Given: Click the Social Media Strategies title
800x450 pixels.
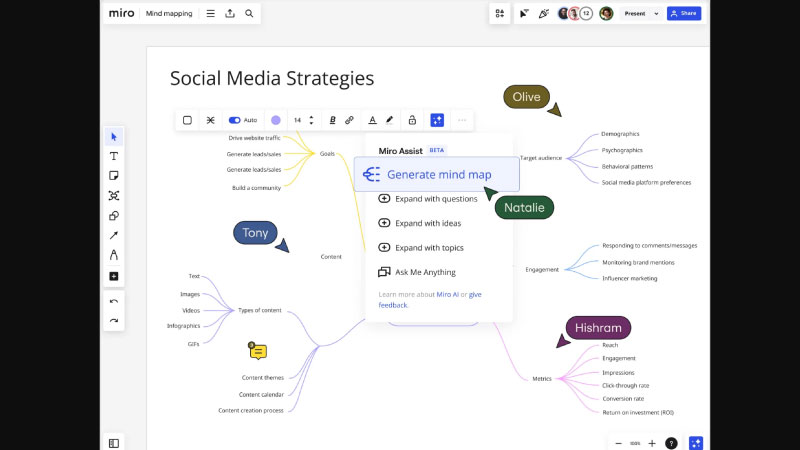Looking at the screenshot, I should pyautogui.click(x=272, y=78).
